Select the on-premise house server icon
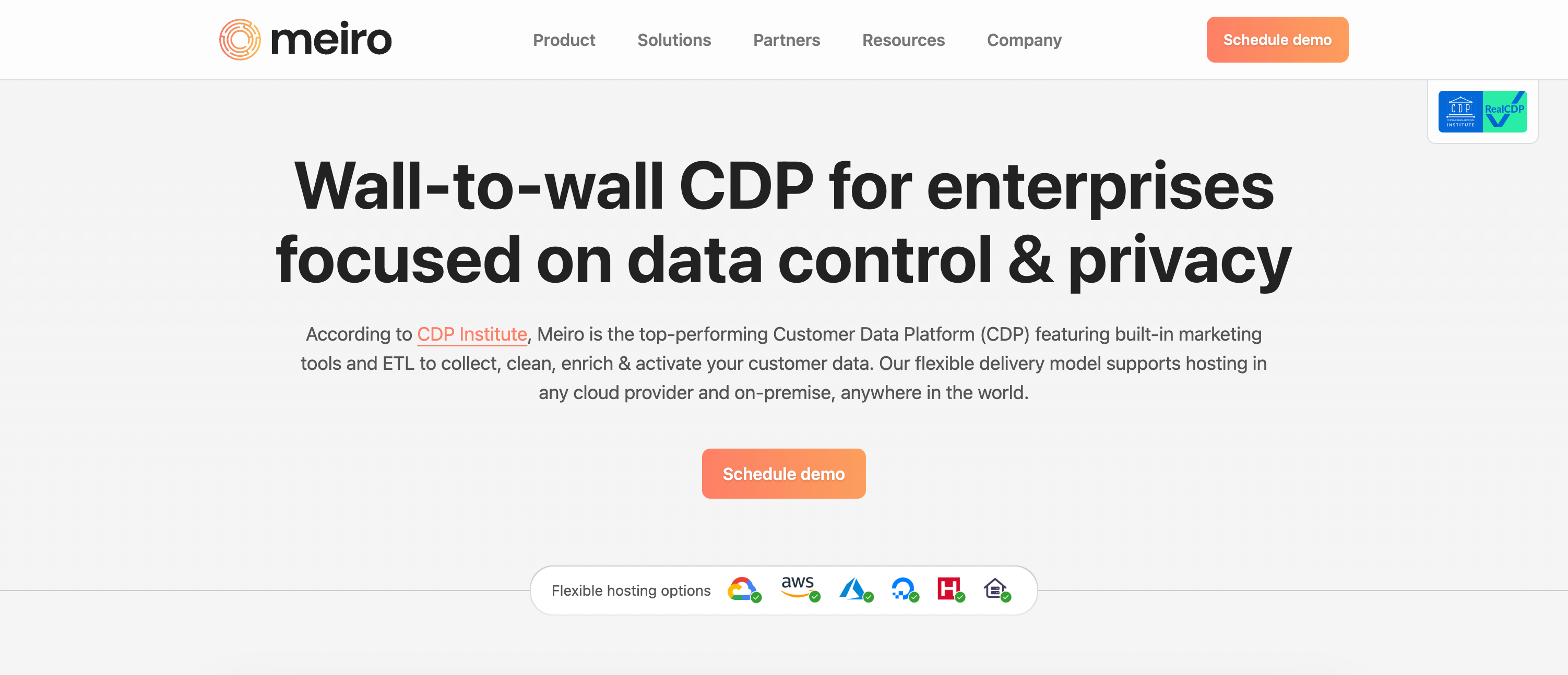 (994, 588)
